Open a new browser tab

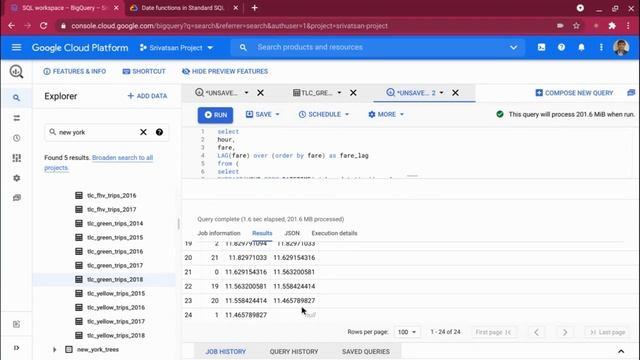coord(254,8)
